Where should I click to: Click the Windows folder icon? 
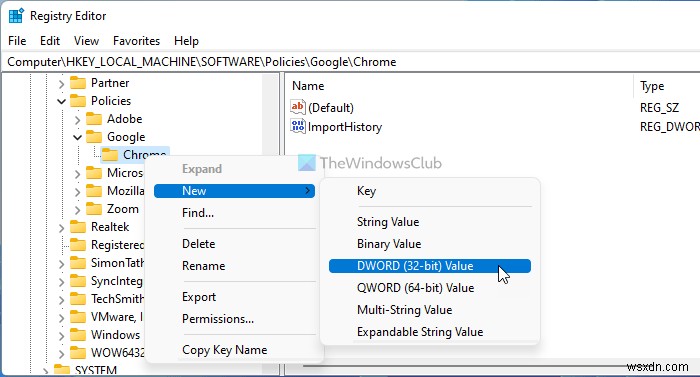78,335
